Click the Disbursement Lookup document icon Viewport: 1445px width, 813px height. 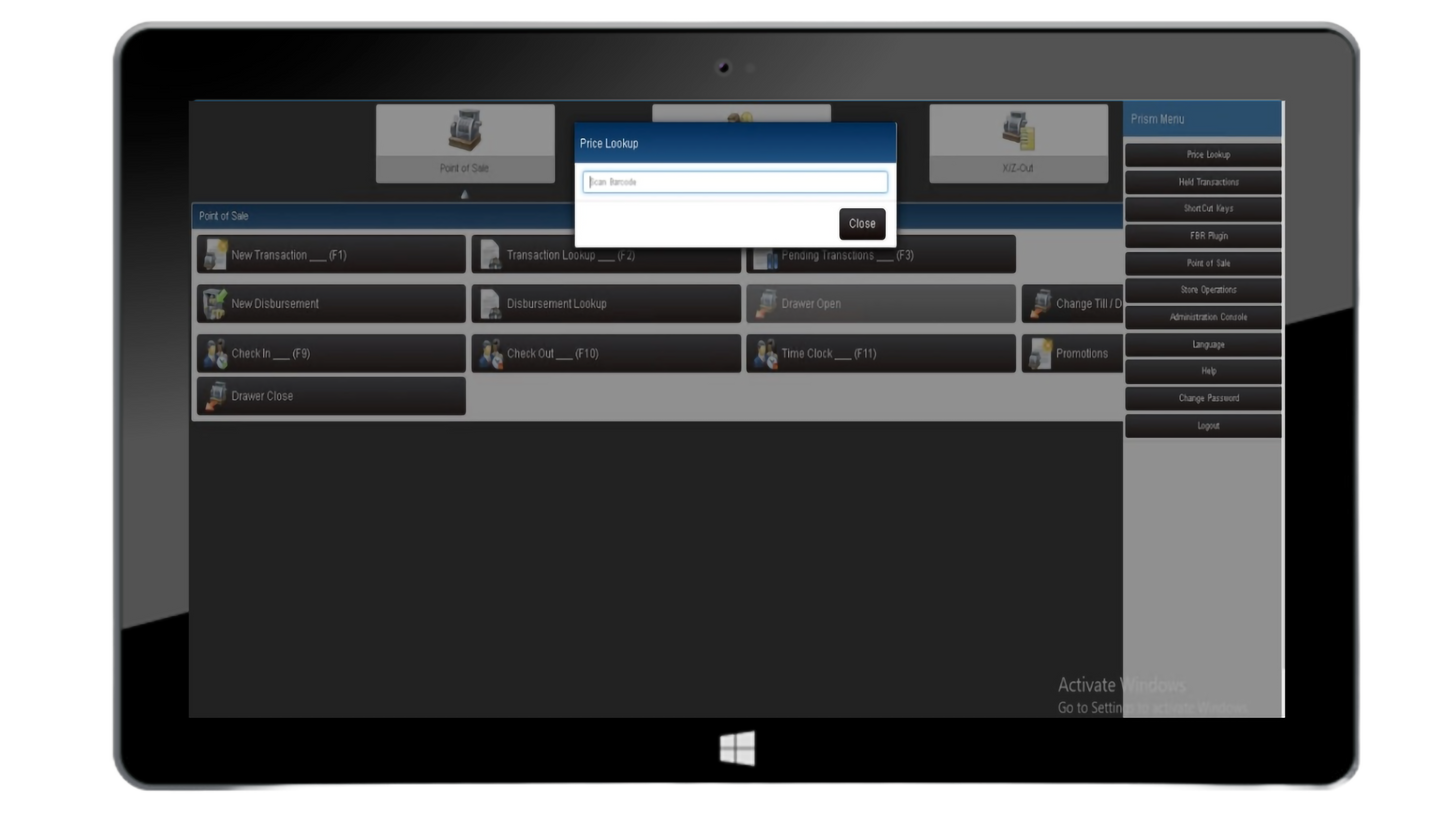click(x=490, y=304)
